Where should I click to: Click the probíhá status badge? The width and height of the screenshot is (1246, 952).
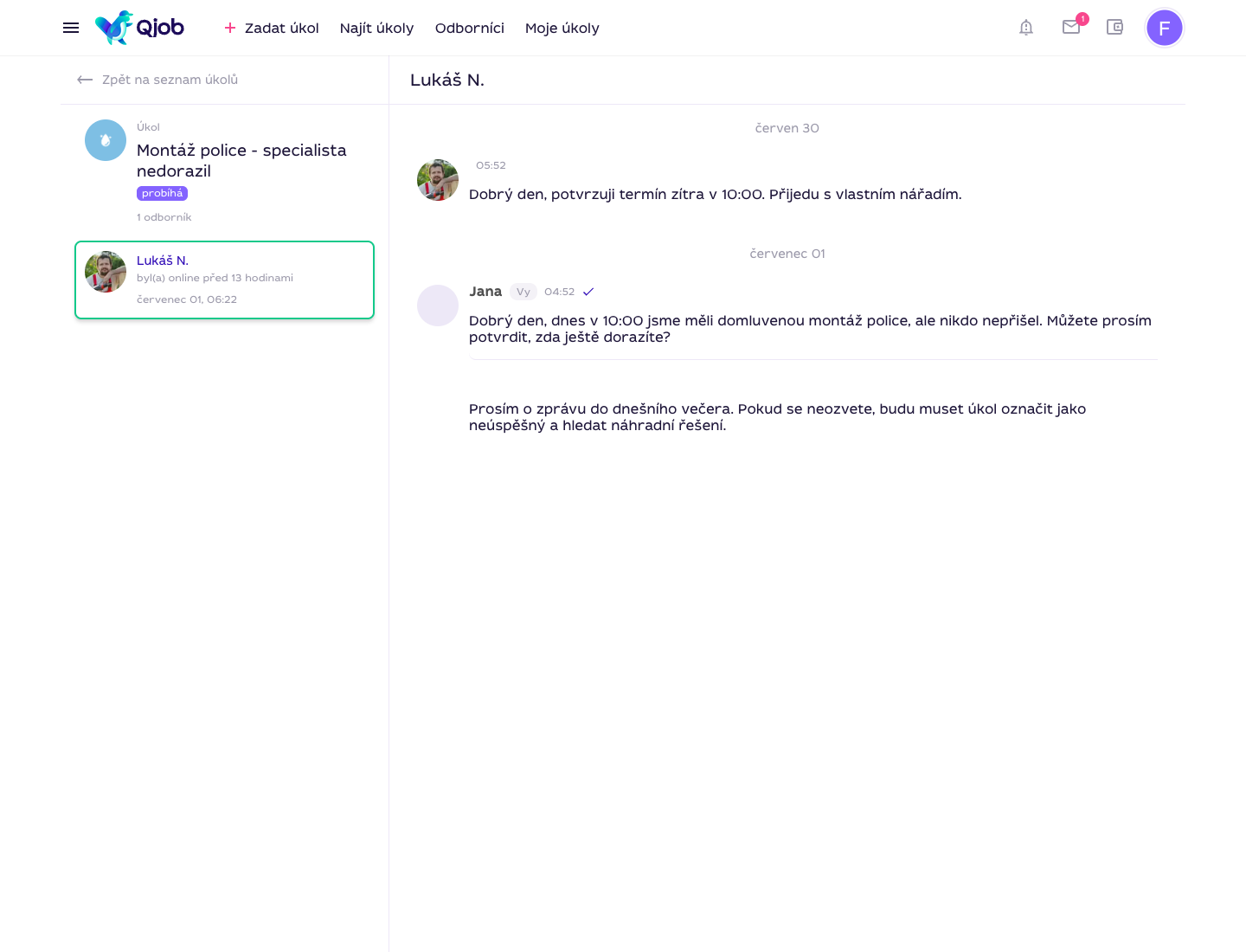163,193
